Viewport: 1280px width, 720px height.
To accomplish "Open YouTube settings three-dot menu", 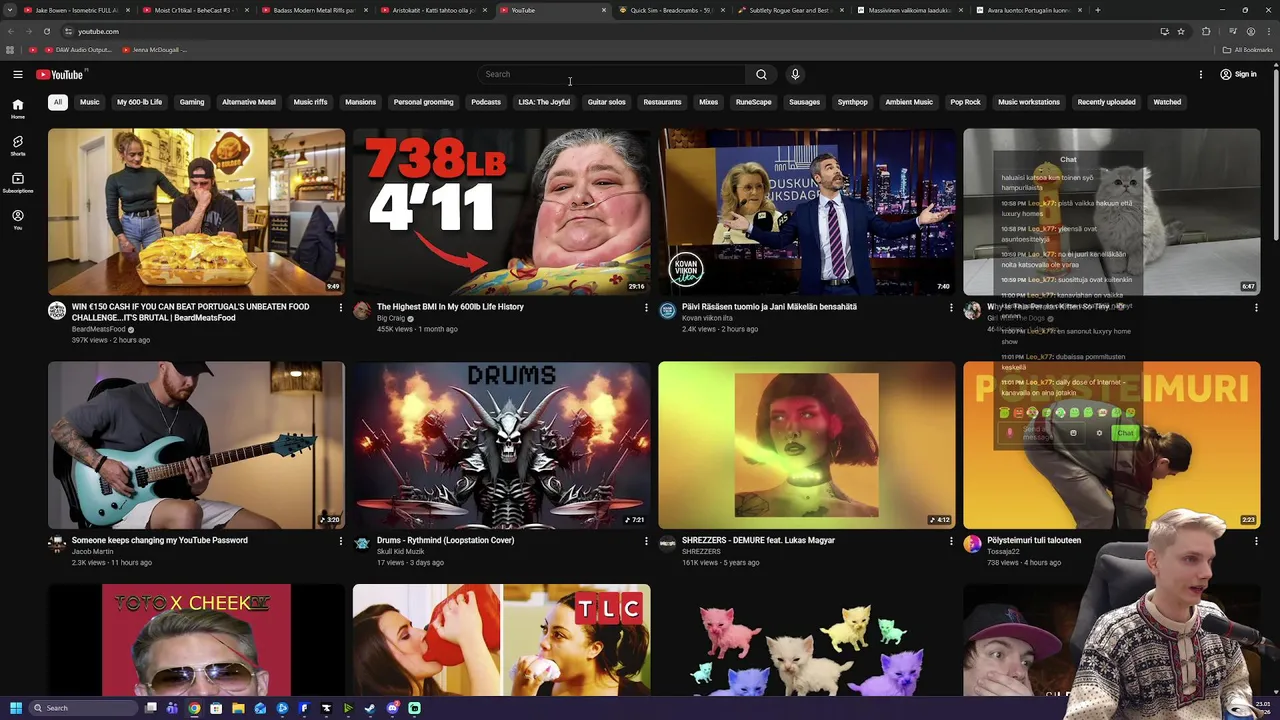I will point(1201,74).
